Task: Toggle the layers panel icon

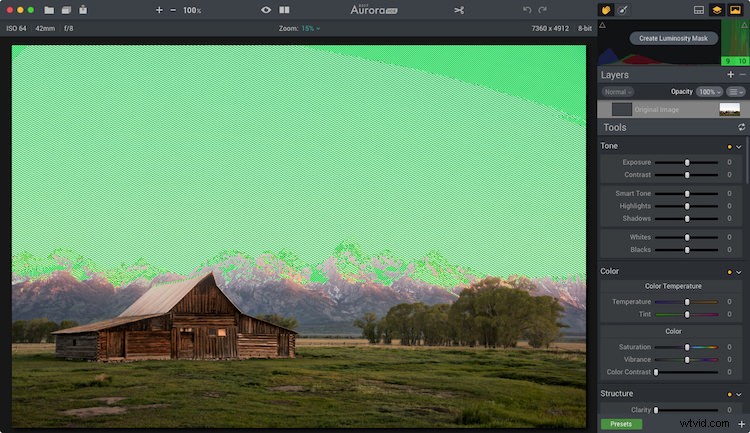Action: point(717,10)
